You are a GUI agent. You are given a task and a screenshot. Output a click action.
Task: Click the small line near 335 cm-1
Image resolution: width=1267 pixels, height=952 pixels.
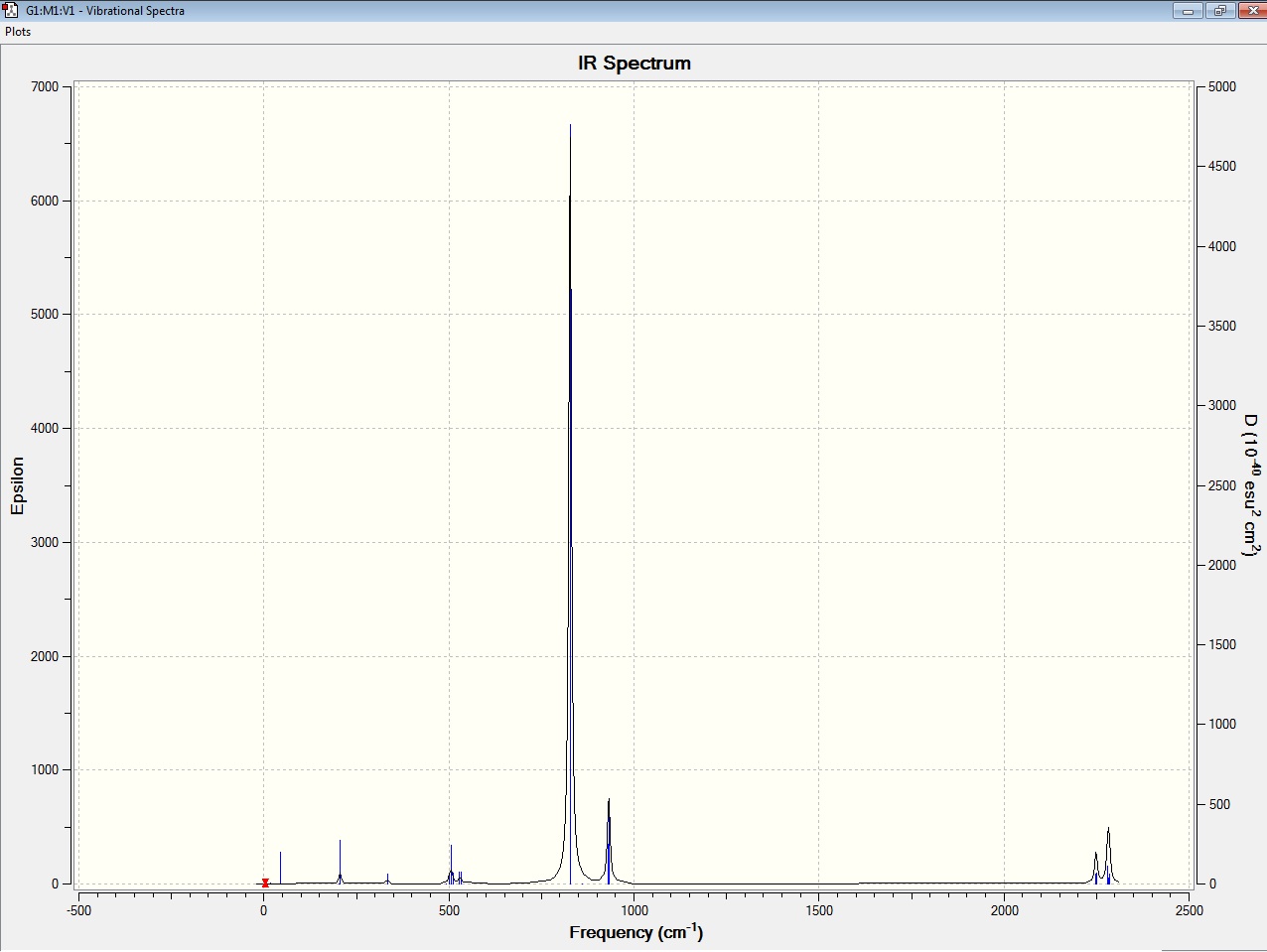click(x=387, y=879)
